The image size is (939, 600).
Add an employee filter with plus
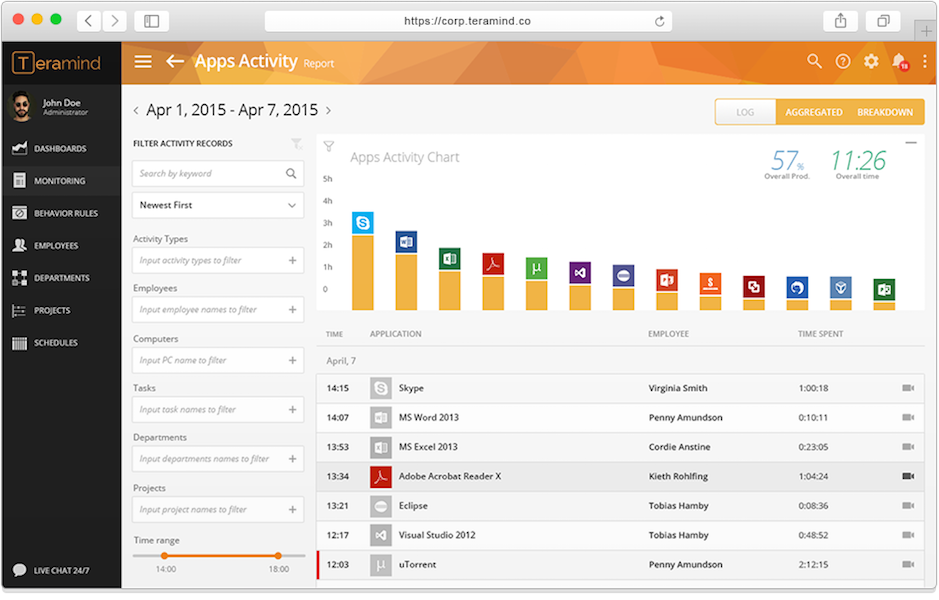click(x=292, y=310)
